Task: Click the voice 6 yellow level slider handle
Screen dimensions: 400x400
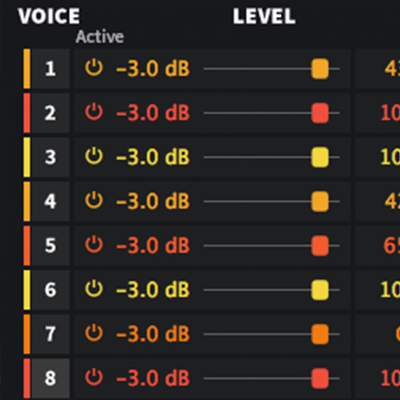Action: [320, 290]
